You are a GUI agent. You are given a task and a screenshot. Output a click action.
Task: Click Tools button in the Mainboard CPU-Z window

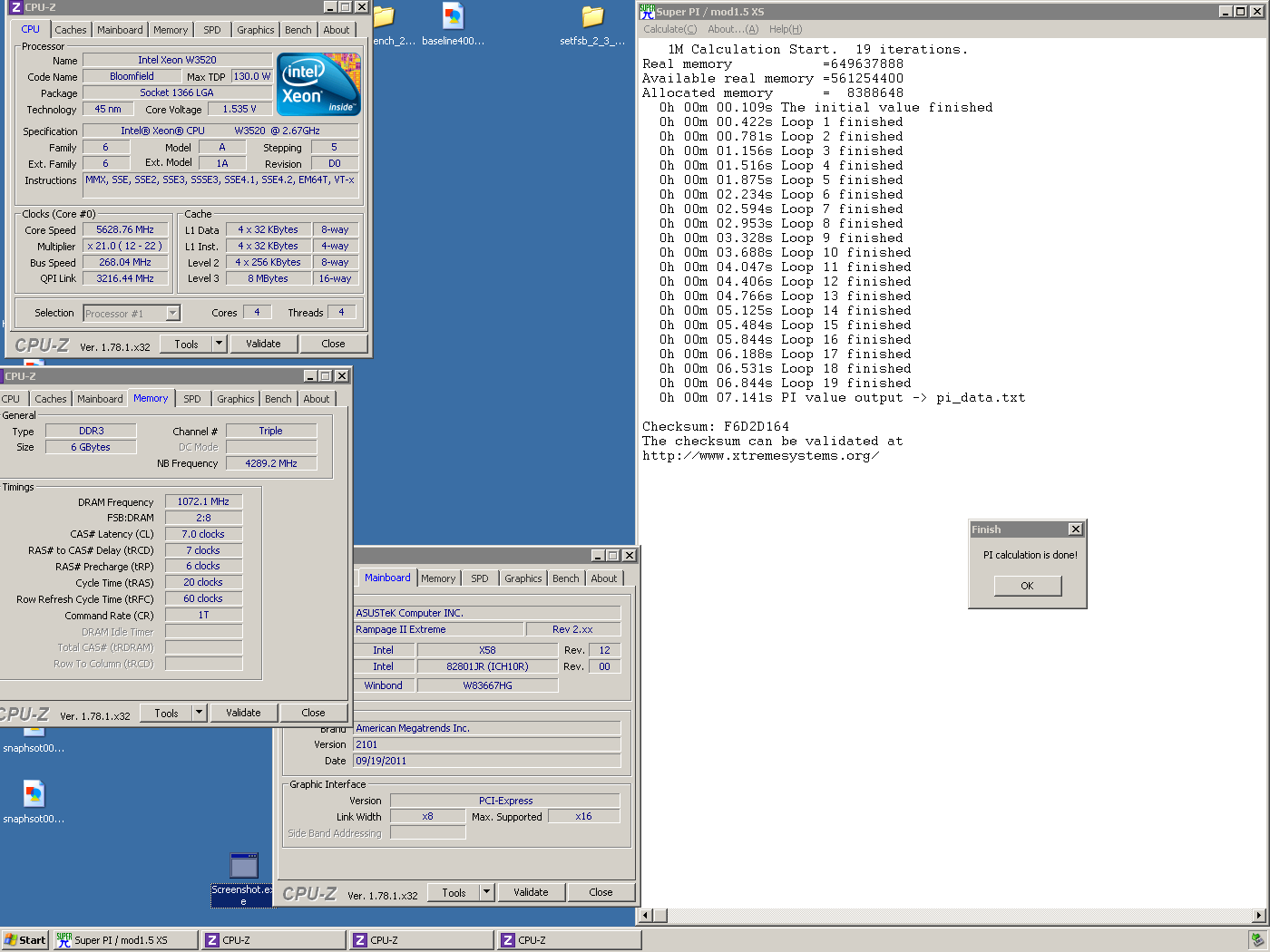454,892
